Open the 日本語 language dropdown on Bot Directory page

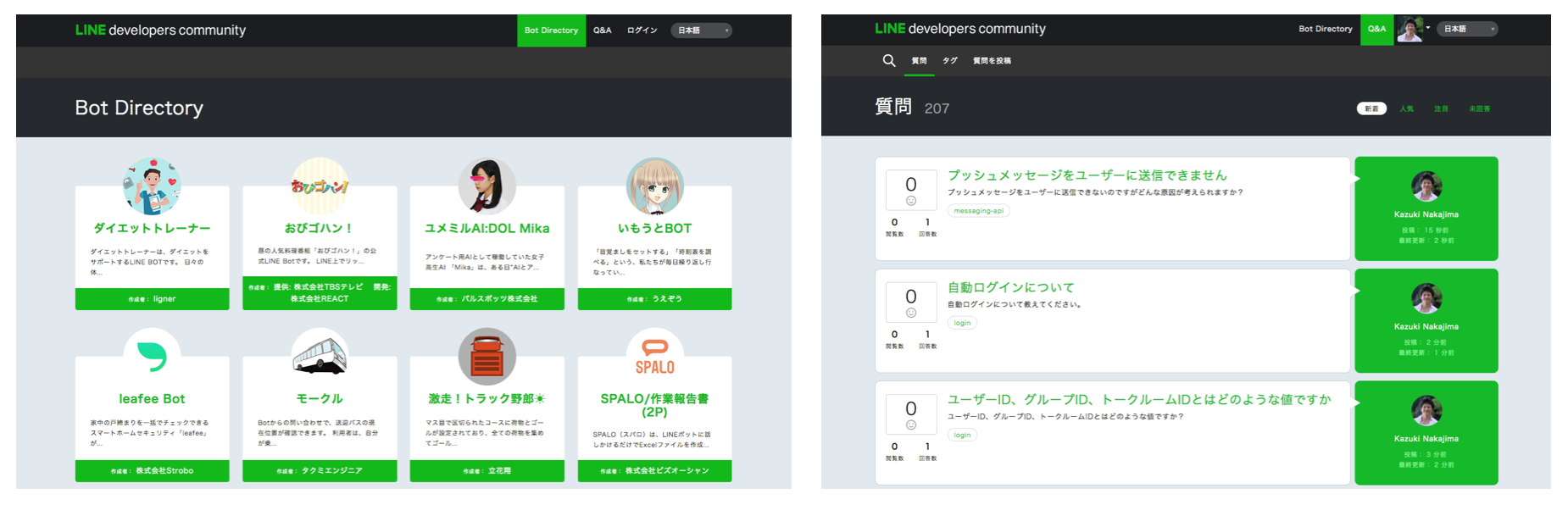pos(702,31)
